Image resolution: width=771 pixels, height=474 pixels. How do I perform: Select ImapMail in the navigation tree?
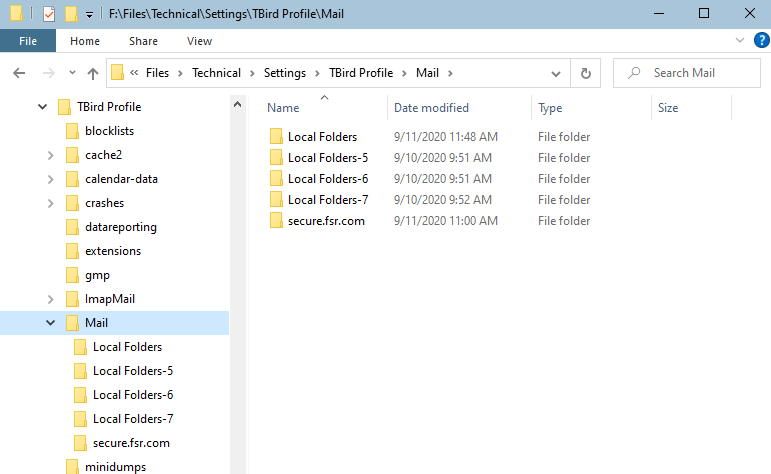110,299
